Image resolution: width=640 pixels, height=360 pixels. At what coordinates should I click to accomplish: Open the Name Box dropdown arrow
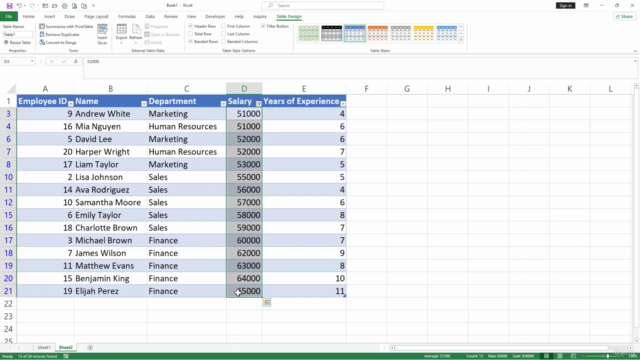[32, 62]
